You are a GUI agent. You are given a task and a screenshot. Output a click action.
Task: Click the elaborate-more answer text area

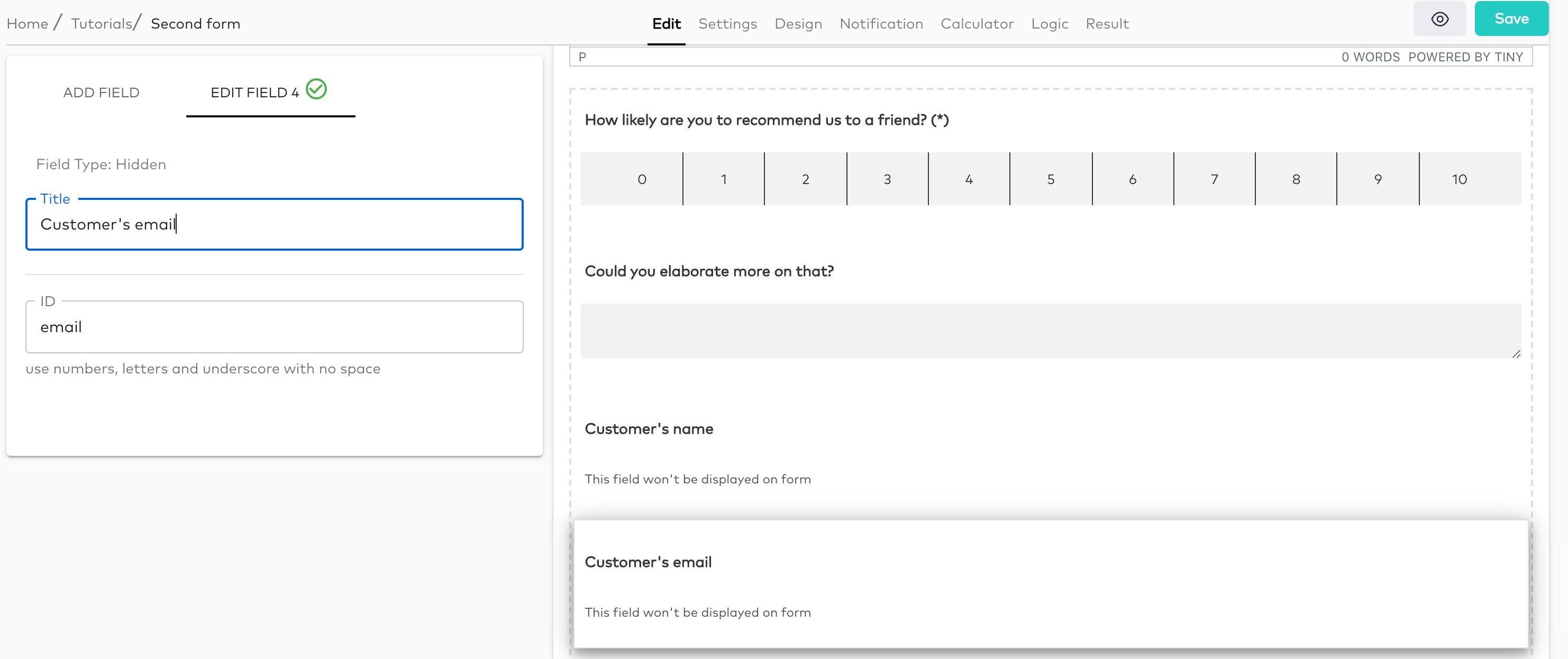1050,331
